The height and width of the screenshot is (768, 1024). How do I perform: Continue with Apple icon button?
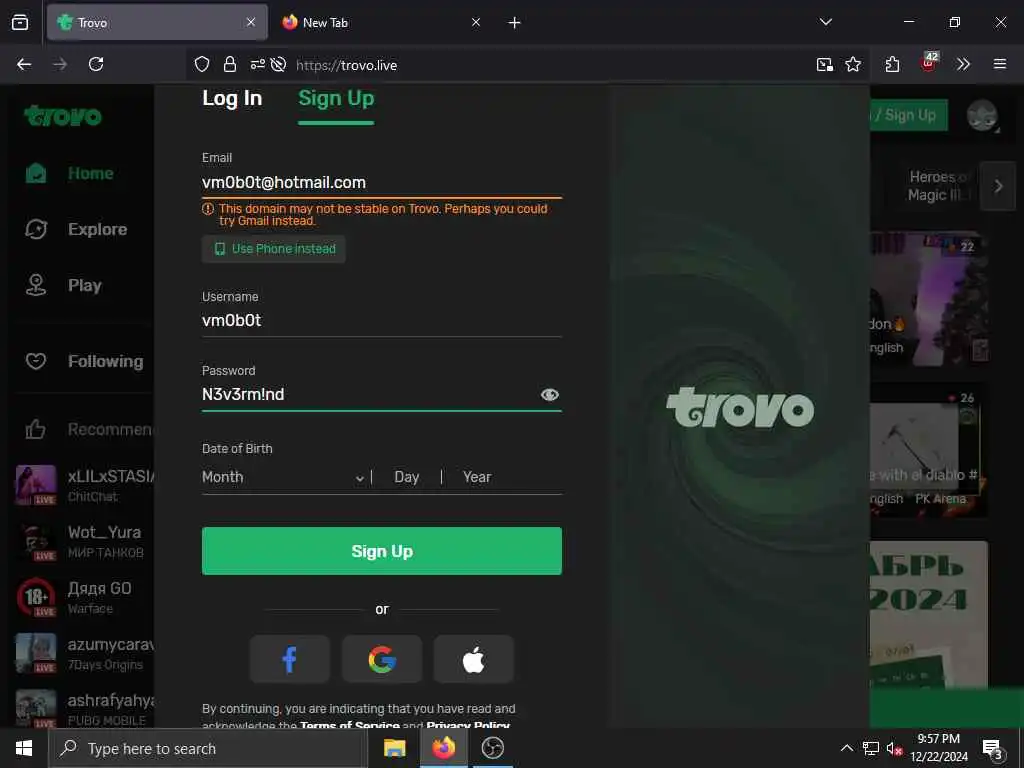pos(474,660)
